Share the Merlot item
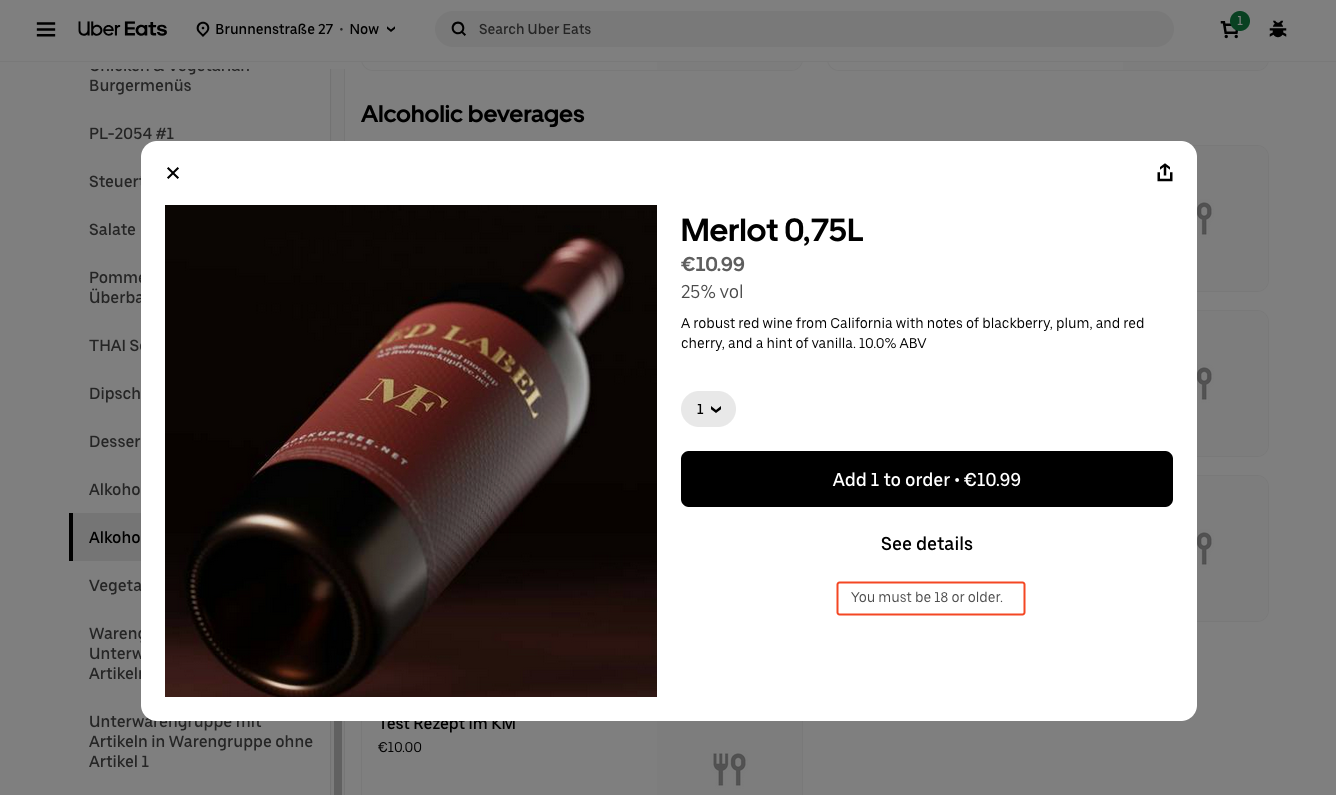The image size is (1336, 795). 1164,173
